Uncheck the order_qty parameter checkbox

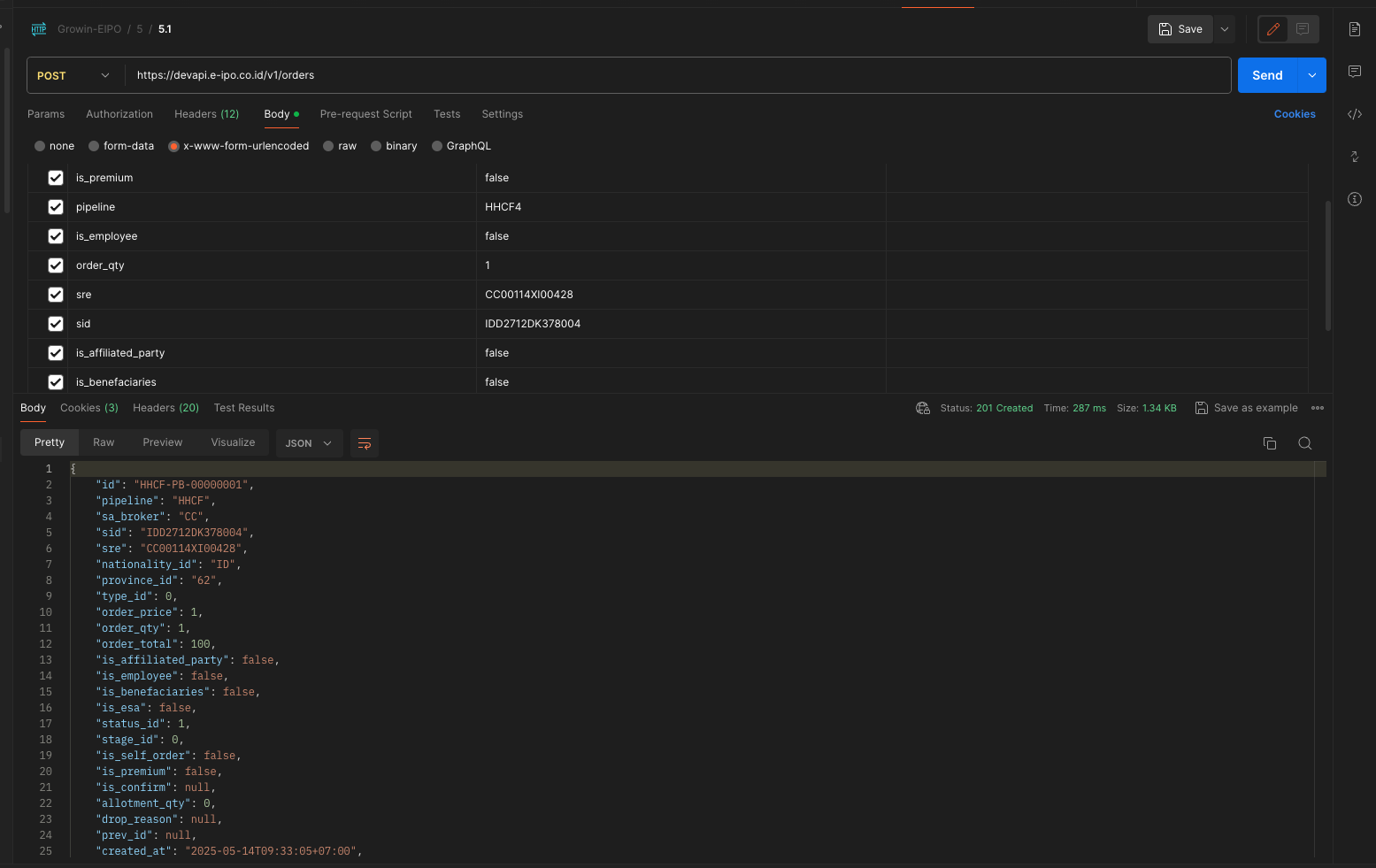[x=56, y=265]
